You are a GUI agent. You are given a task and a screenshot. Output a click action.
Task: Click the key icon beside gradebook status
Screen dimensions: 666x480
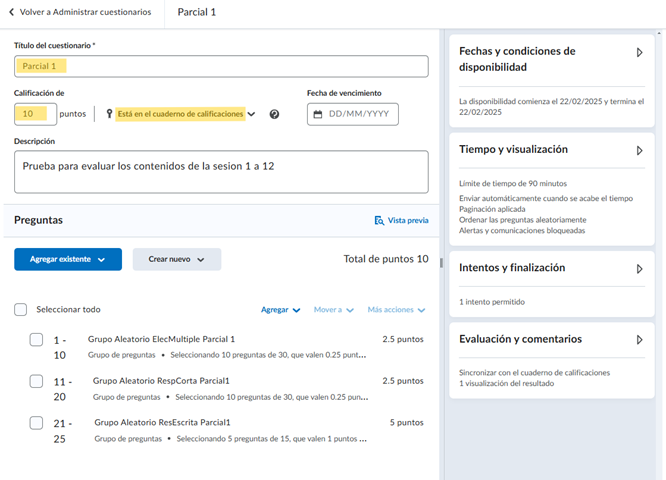108,114
